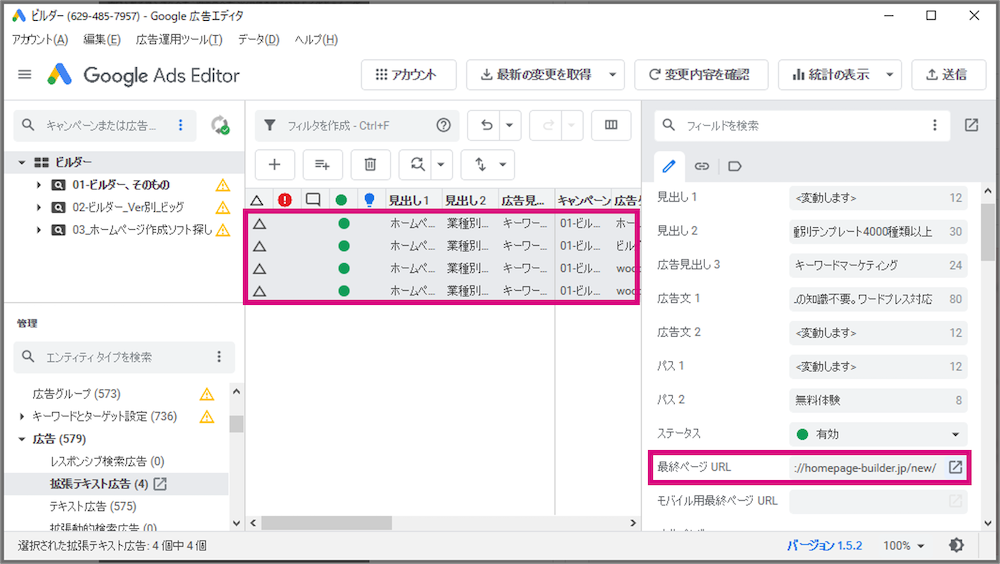
Task: Click the edit panel vertical scrollbar
Action: coord(987,232)
